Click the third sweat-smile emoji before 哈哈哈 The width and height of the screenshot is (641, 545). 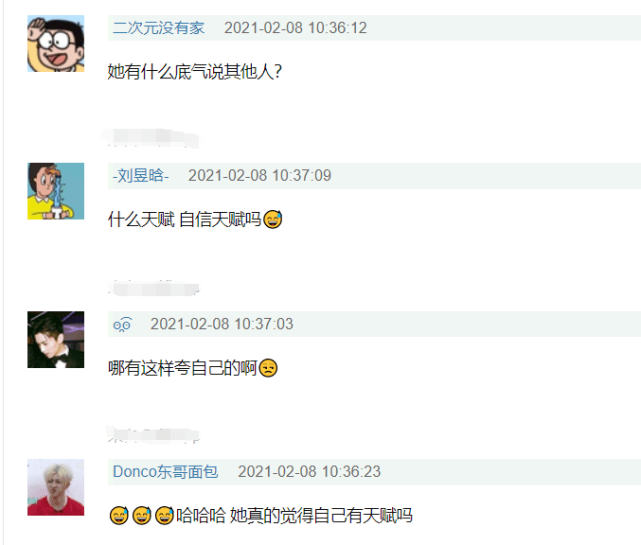click(x=164, y=515)
